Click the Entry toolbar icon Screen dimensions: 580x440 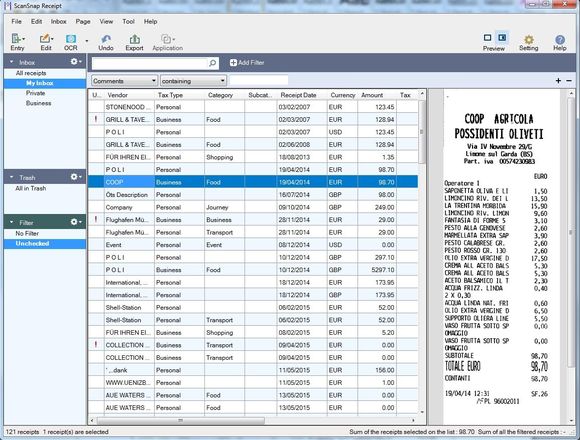[x=16, y=38]
